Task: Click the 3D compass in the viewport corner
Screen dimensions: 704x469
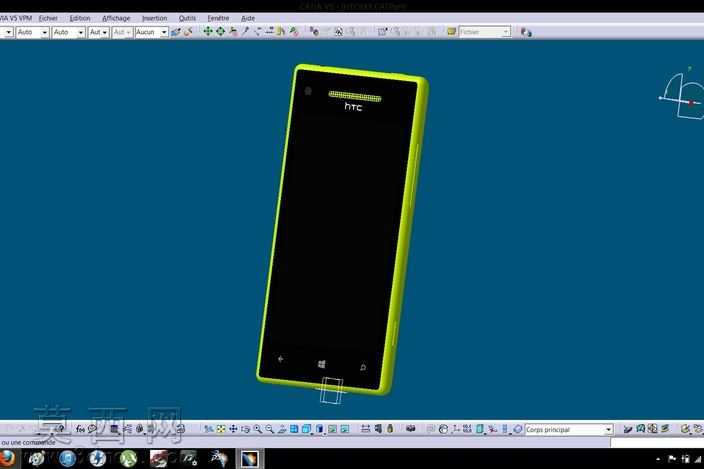Action: coord(682,94)
